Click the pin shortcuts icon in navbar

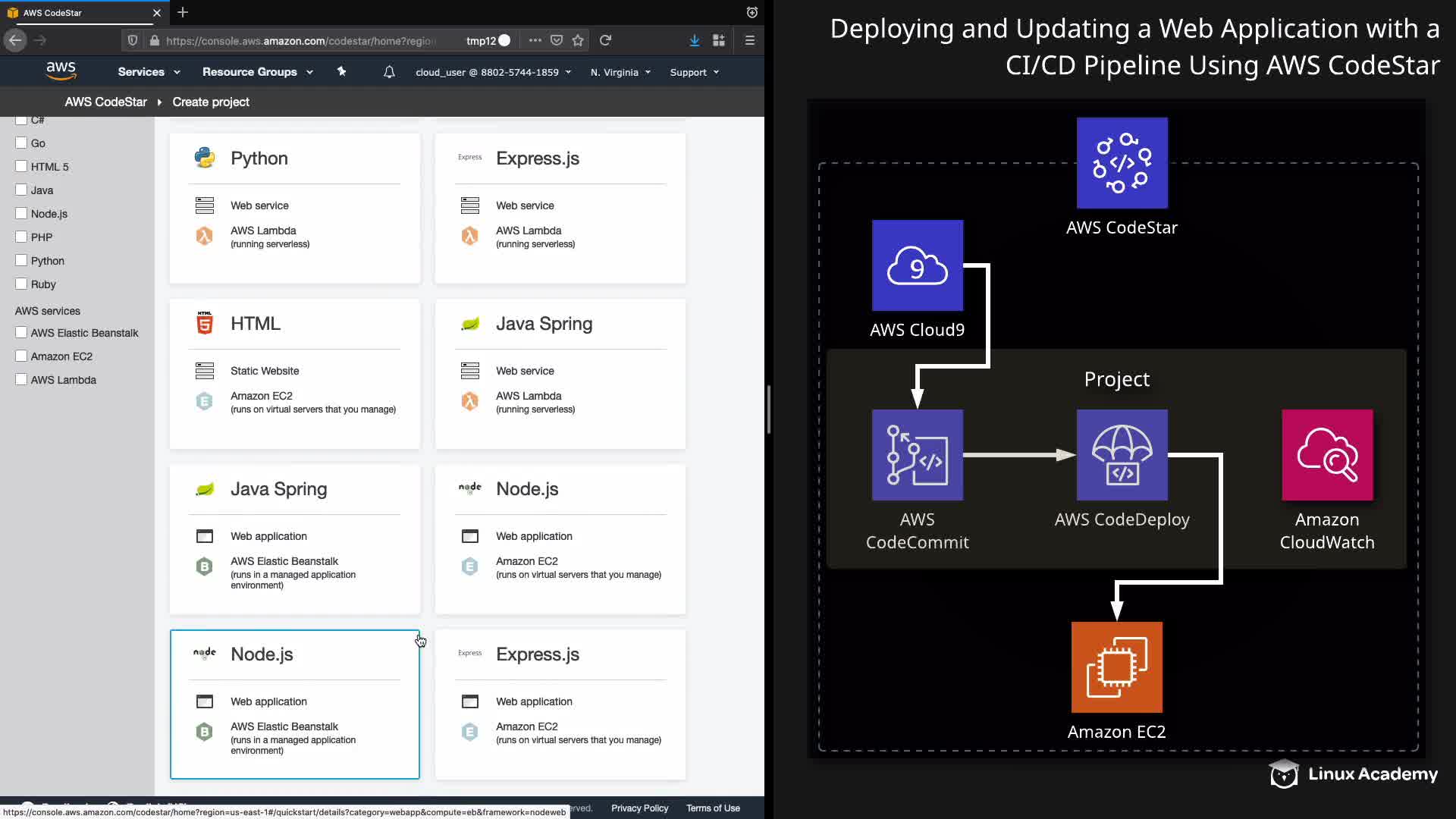[x=341, y=71]
